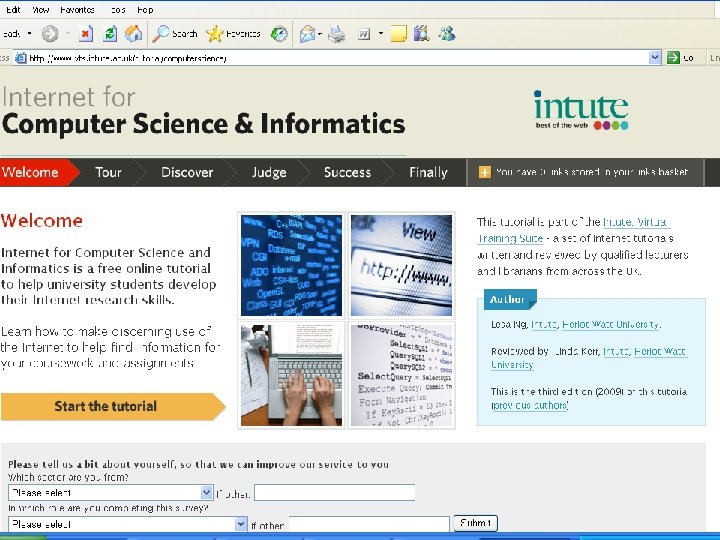Open the yellow Discuss note icon
Screen dimensions: 720x540
click(x=398, y=34)
